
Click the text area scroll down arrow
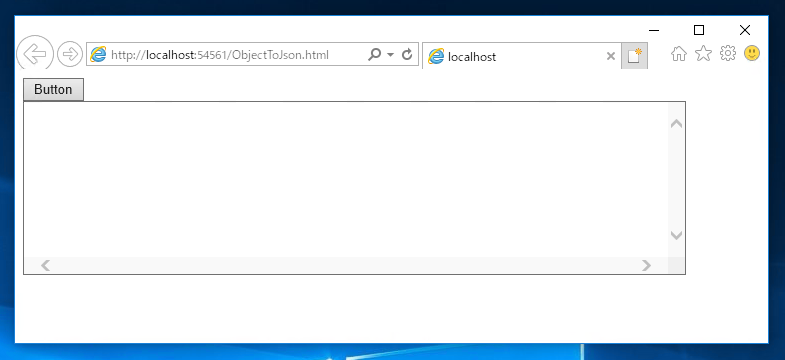click(x=676, y=235)
